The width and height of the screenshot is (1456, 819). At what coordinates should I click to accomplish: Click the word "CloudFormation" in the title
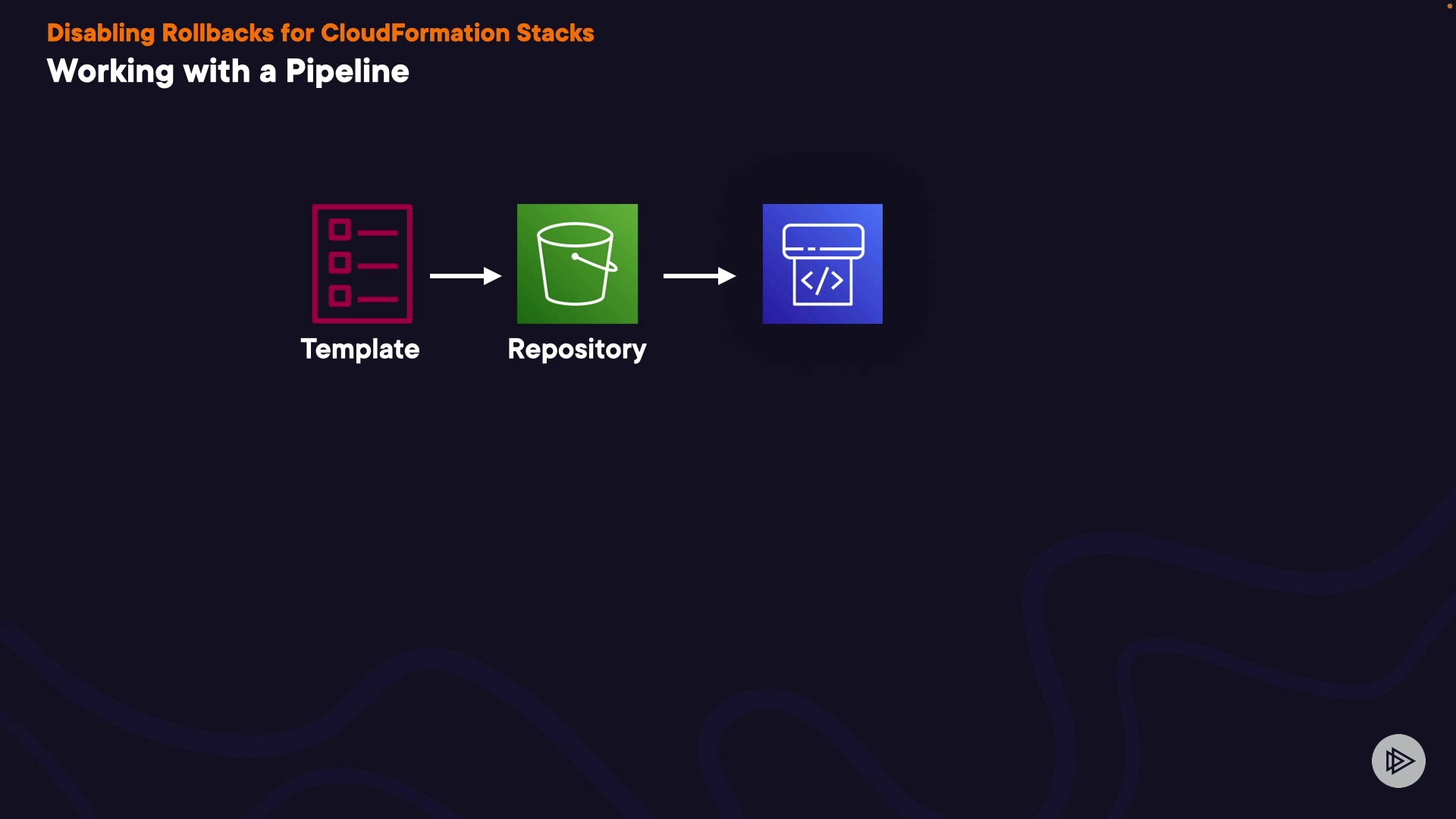click(x=415, y=33)
